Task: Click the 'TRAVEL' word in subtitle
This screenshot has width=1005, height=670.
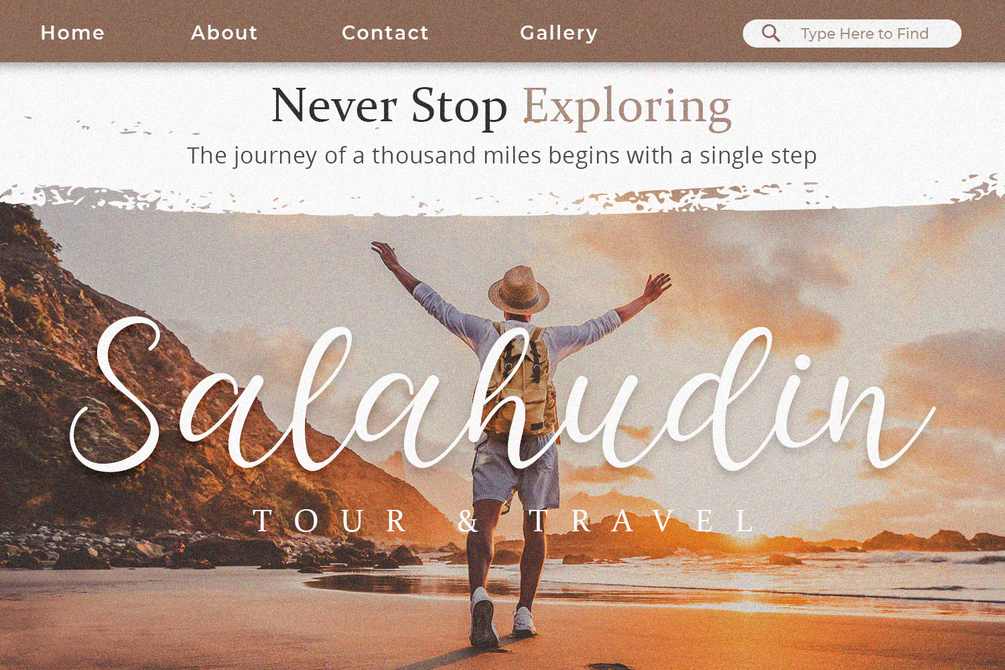Action: click(x=643, y=521)
